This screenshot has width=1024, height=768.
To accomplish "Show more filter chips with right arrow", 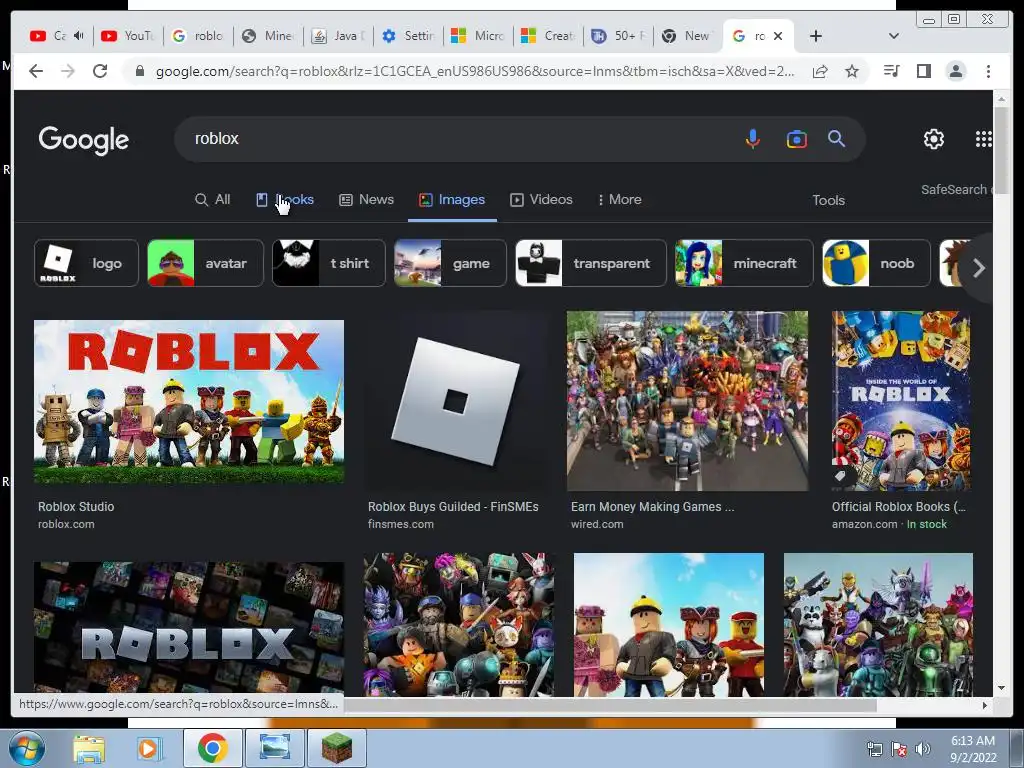I will 978,268.
